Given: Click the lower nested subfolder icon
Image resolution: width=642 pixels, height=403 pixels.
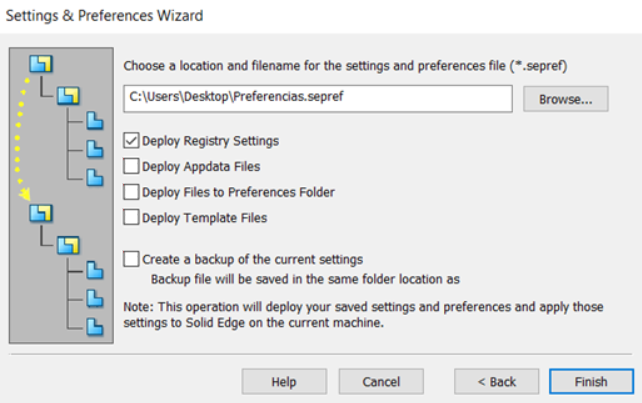Looking at the screenshot, I should tap(68, 245).
